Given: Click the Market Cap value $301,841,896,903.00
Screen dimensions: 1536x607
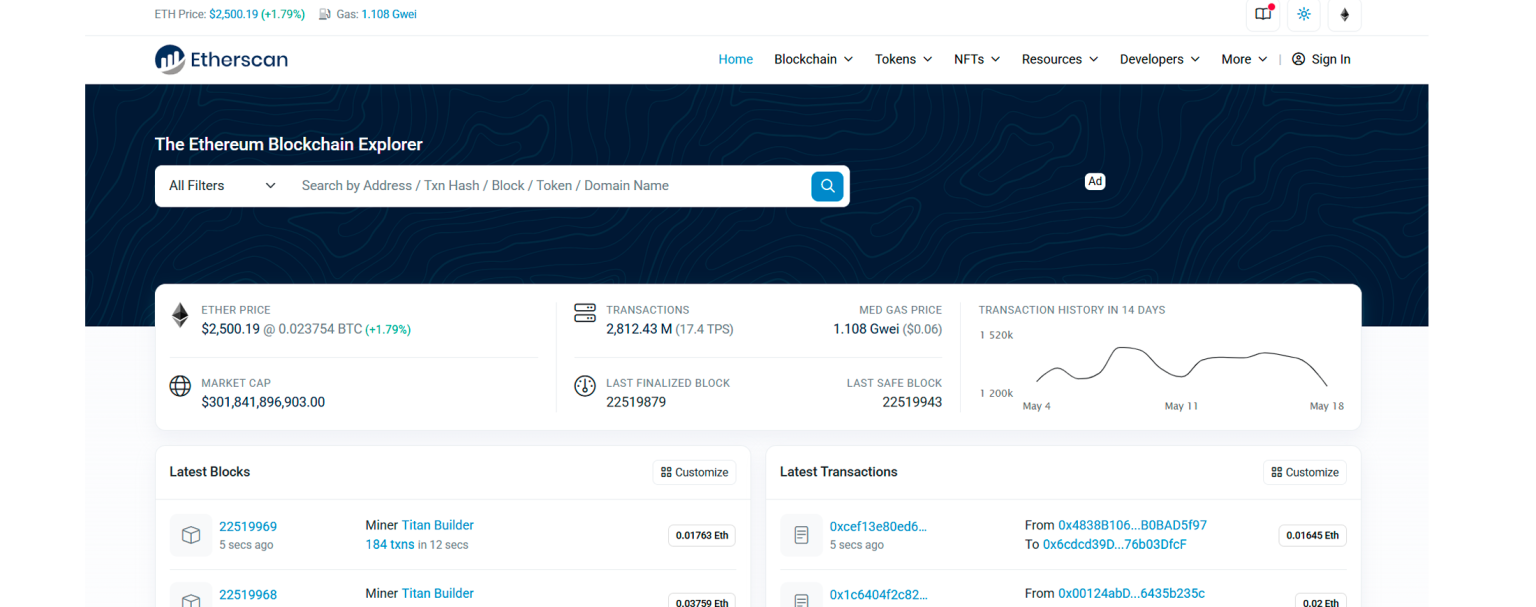Looking at the screenshot, I should click(263, 402).
